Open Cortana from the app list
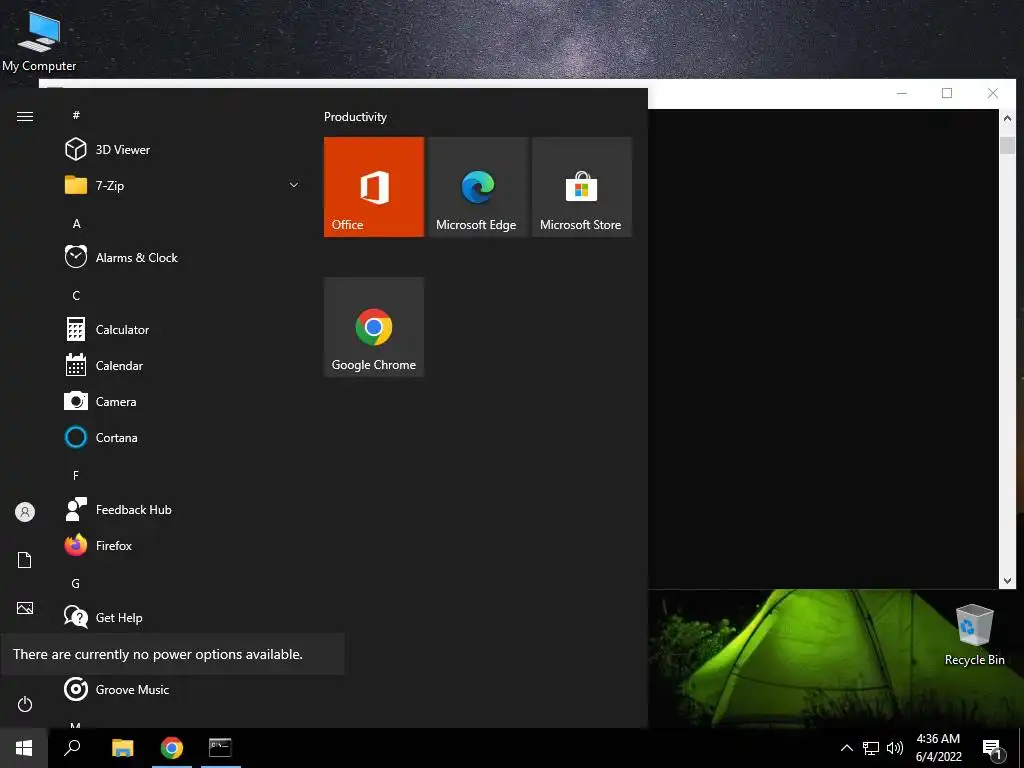Screen dimensions: 1024x768 pyautogui.click(x=183, y=438)
